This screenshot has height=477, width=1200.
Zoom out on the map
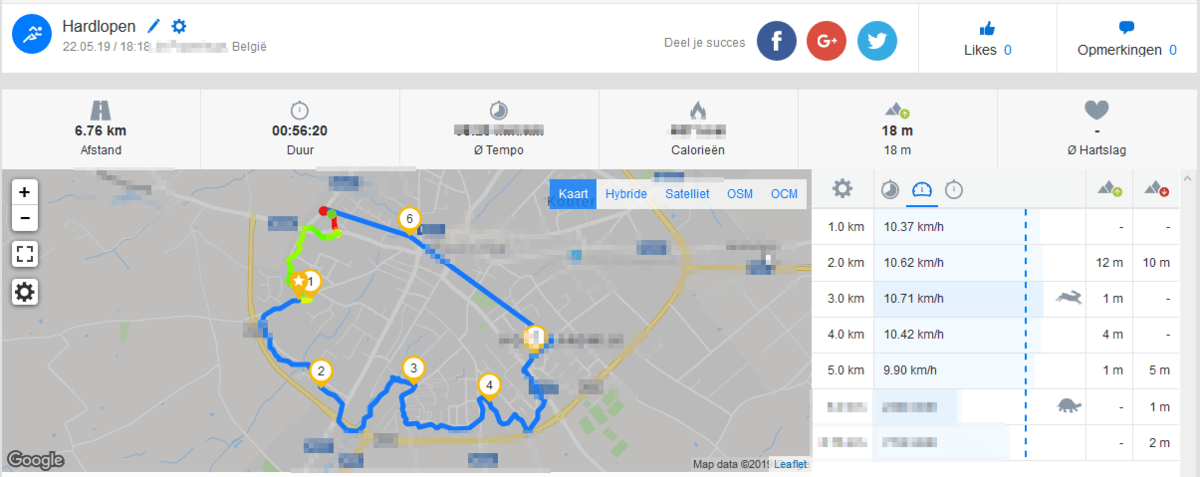pos(25,217)
